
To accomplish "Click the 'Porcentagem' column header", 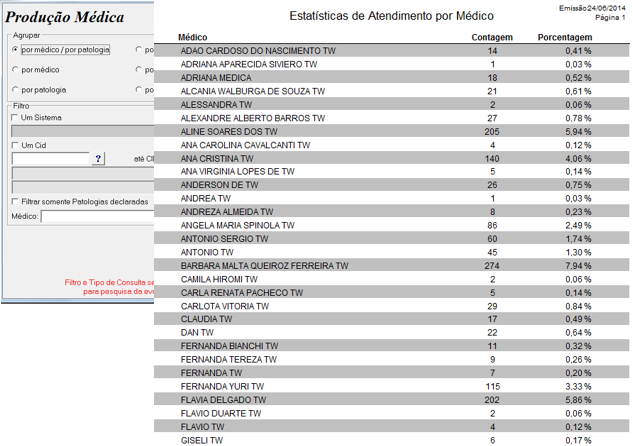I will tap(565, 37).
